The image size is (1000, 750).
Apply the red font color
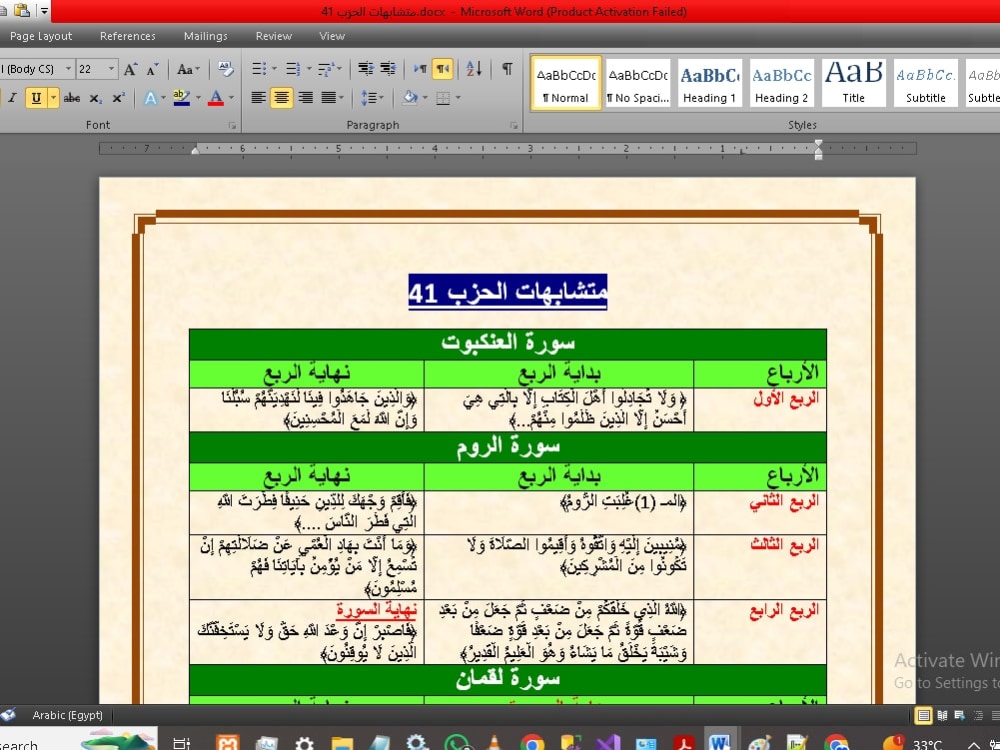coord(216,98)
